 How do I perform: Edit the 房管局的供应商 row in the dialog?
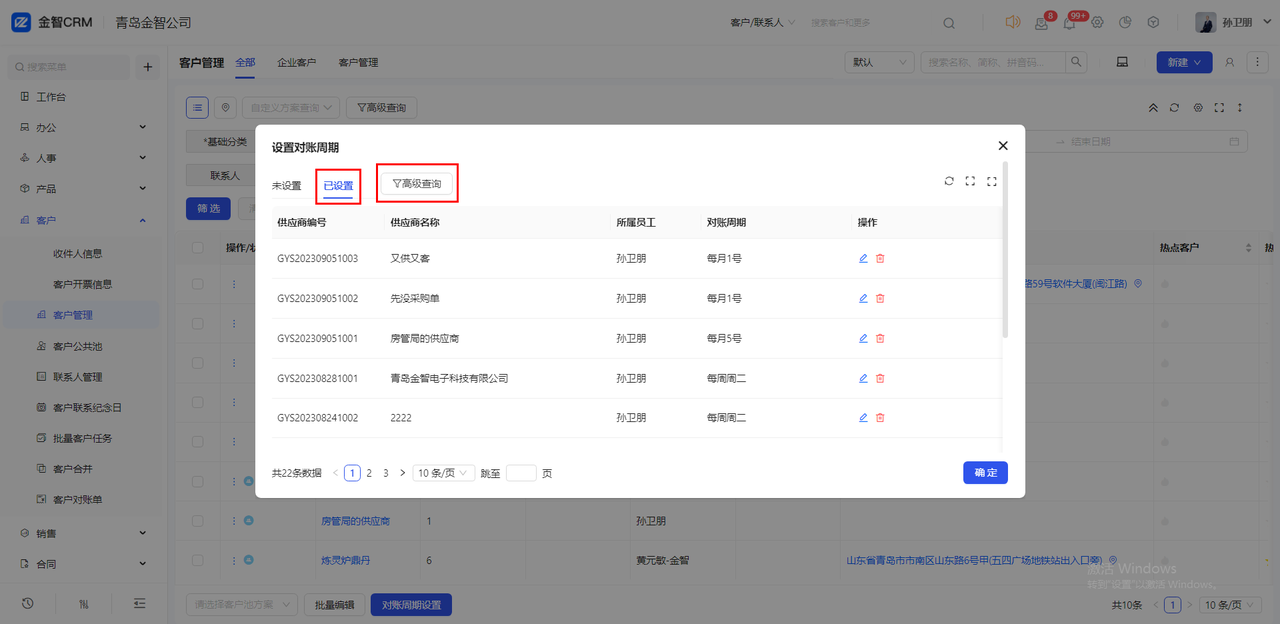(x=863, y=338)
